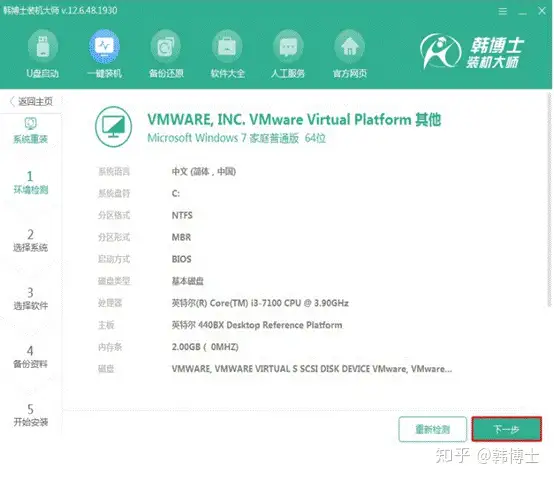The width and height of the screenshot is (554, 479).
Task: Click the 内存条 memory label
Action: pyautogui.click(x=110, y=347)
